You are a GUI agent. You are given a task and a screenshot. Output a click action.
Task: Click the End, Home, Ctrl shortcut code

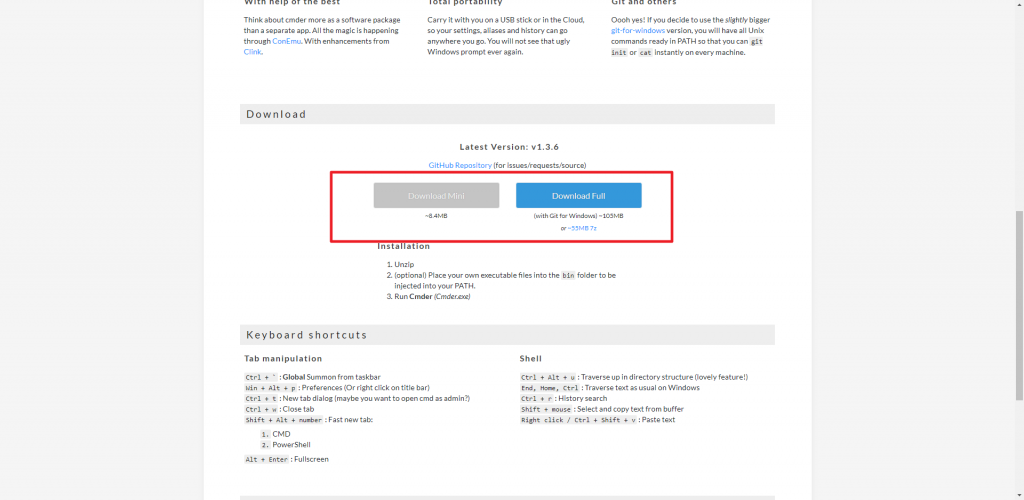click(x=549, y=388)
